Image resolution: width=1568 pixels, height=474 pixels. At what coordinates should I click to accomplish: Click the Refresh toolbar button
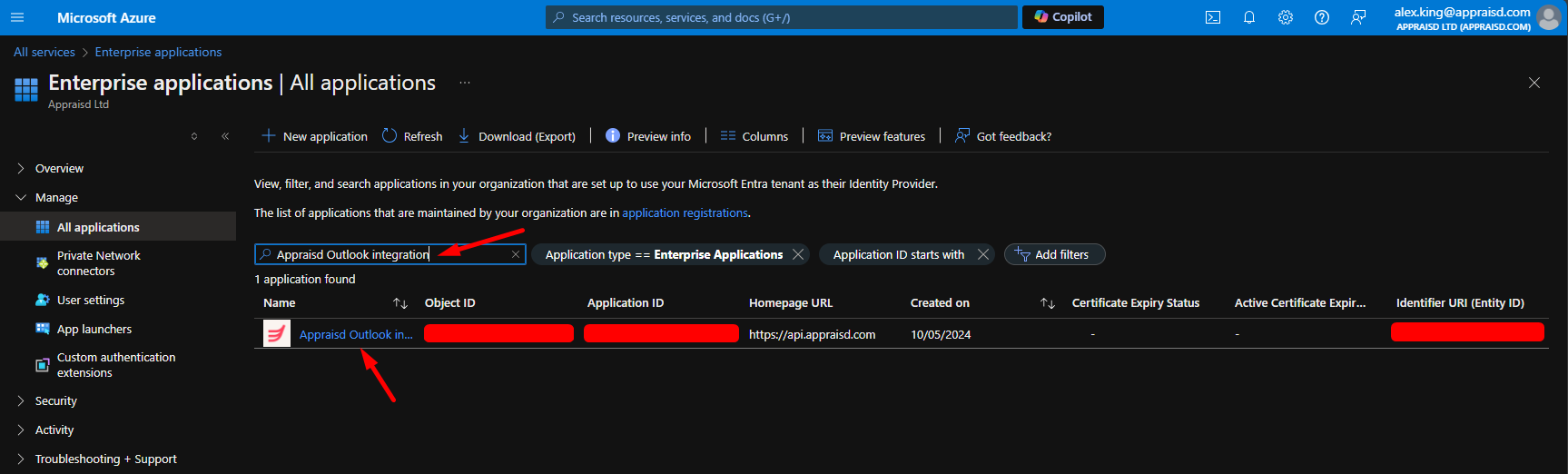[412, 136]
